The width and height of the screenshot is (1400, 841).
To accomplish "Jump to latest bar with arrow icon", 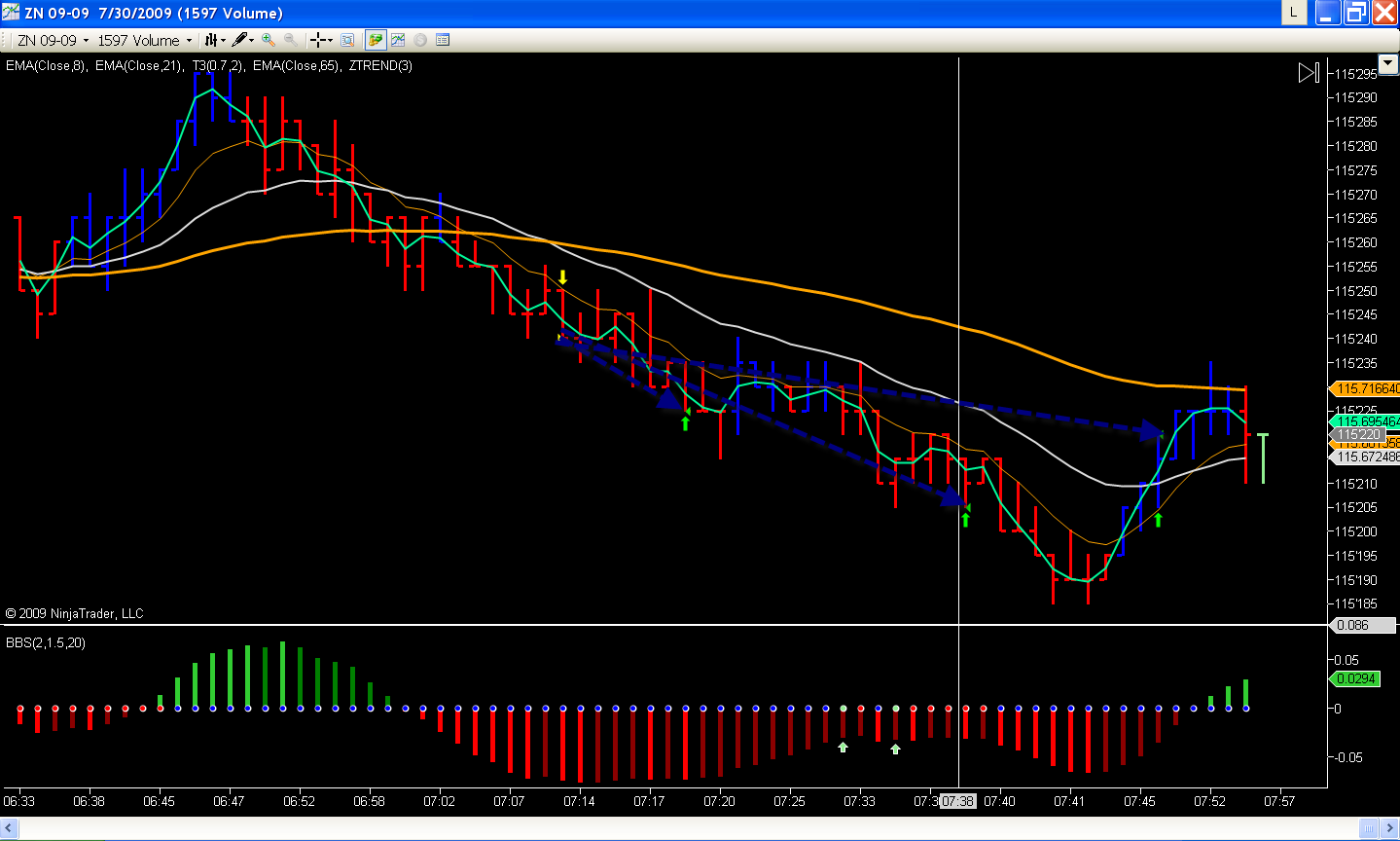I will coord(1309,73).
